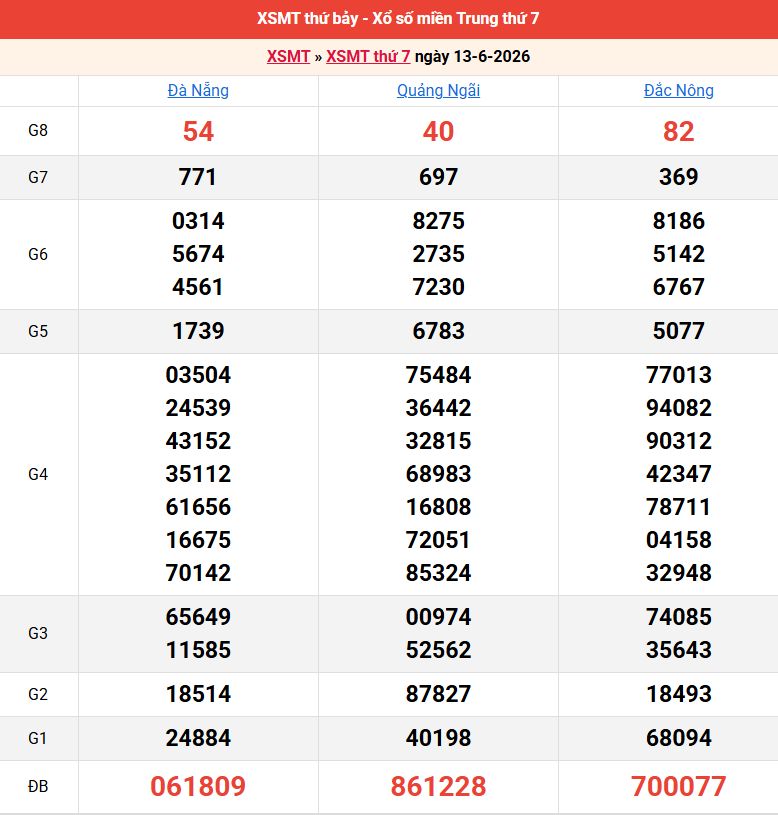Select the G3 row label
The image size is (778, 815).
[x=38, y=633]
